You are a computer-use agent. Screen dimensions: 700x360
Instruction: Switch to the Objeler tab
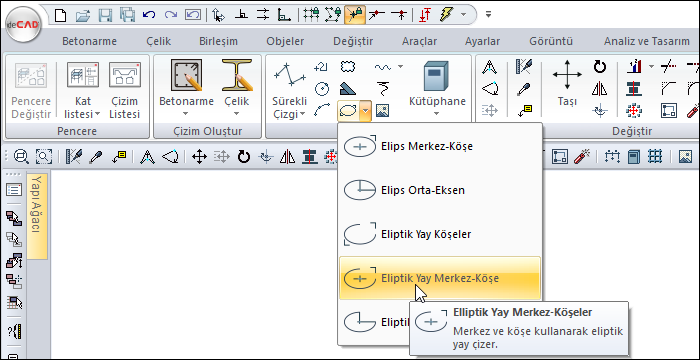coord(285,42)
